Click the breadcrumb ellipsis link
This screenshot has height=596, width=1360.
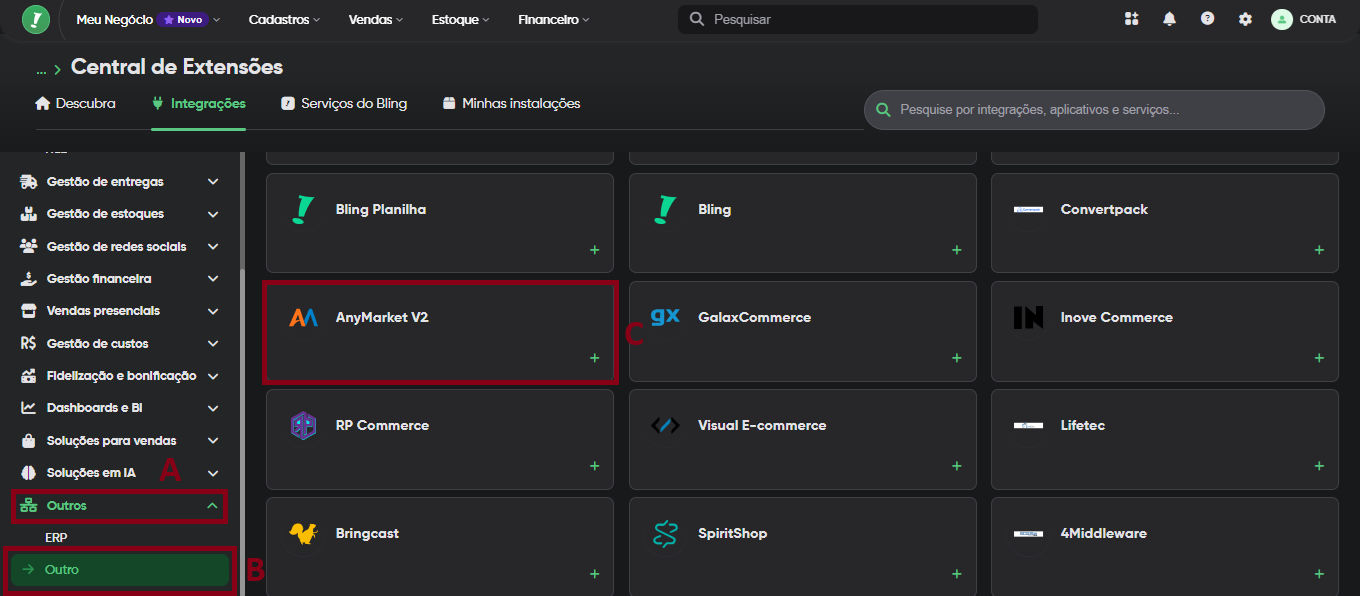(41, 69)
